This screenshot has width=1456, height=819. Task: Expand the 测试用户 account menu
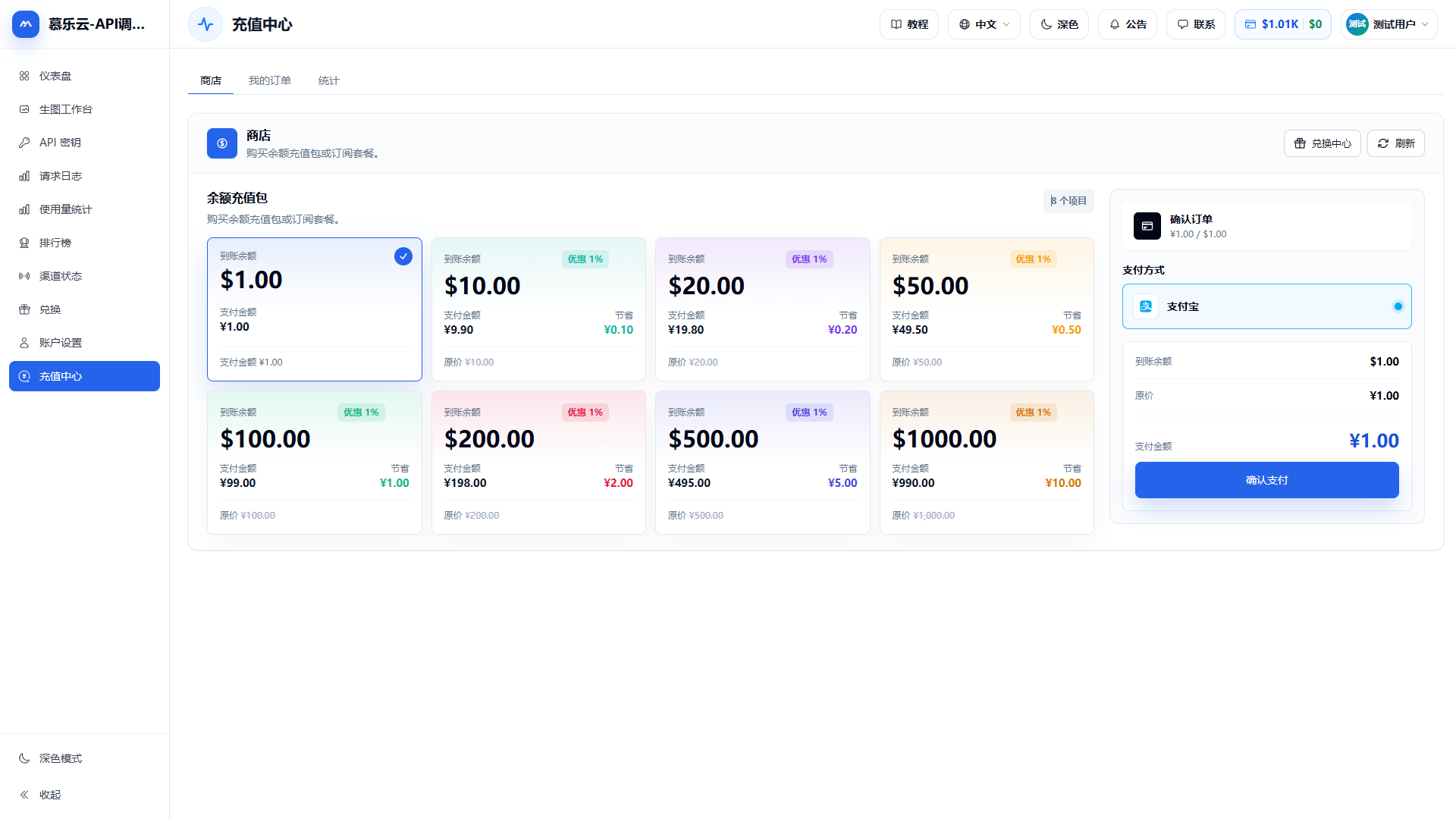click(x=1389, y=24)
